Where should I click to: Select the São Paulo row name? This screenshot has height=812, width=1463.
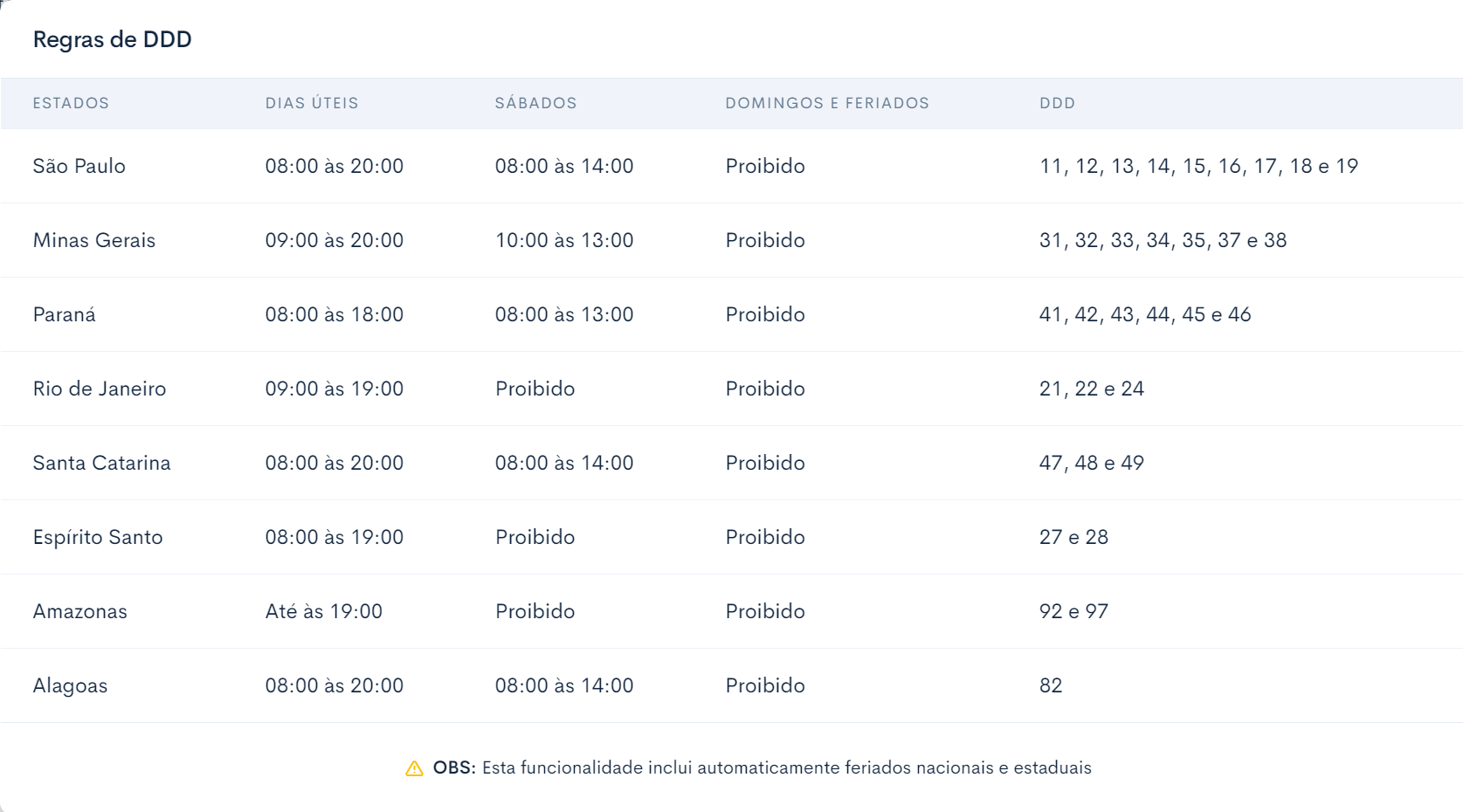(79, 166)
